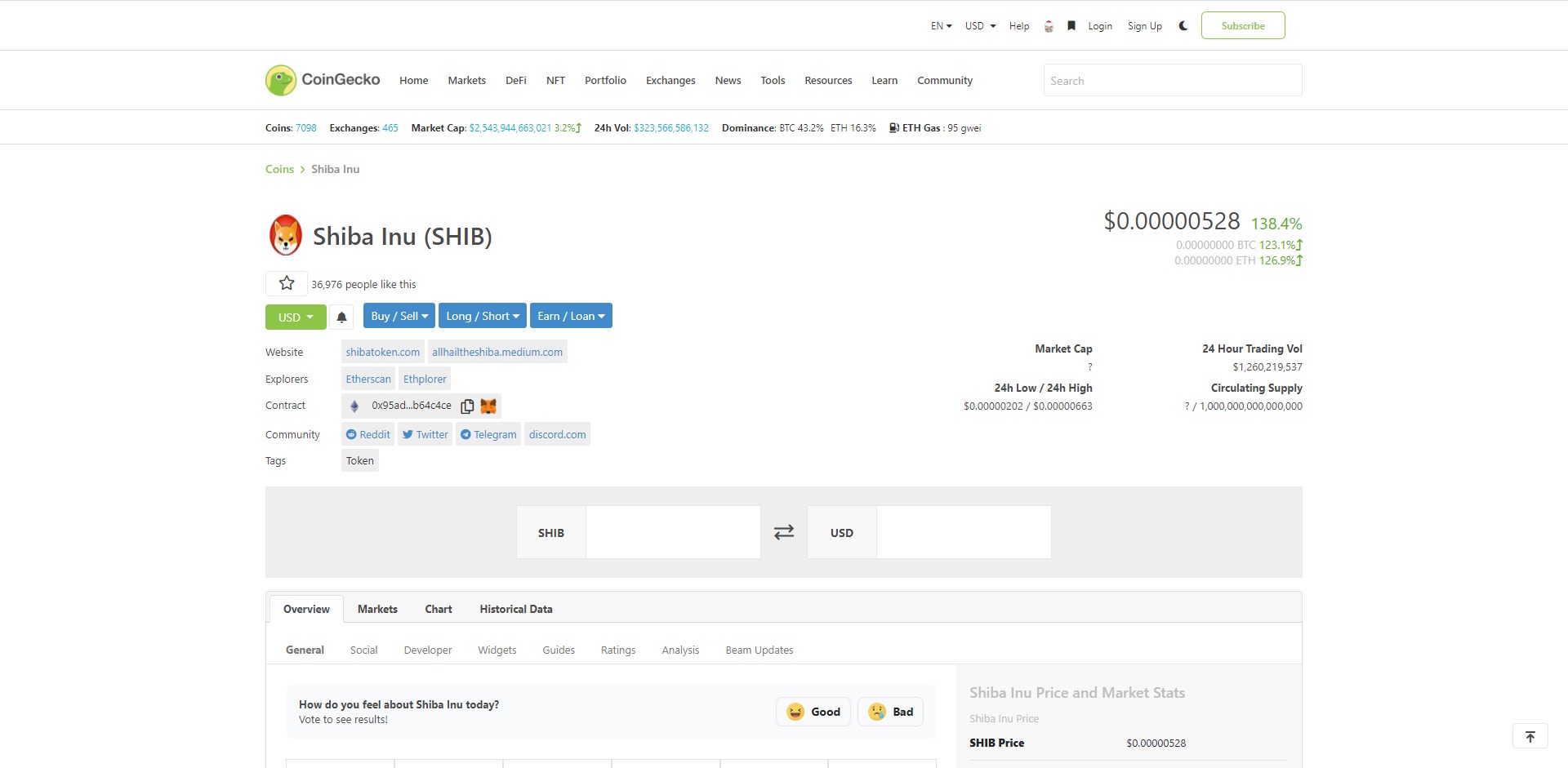Screen dimensions: 1568x768
Task: Vote Good on Shiba Inu sentiment
Action: tap(813, 712)
